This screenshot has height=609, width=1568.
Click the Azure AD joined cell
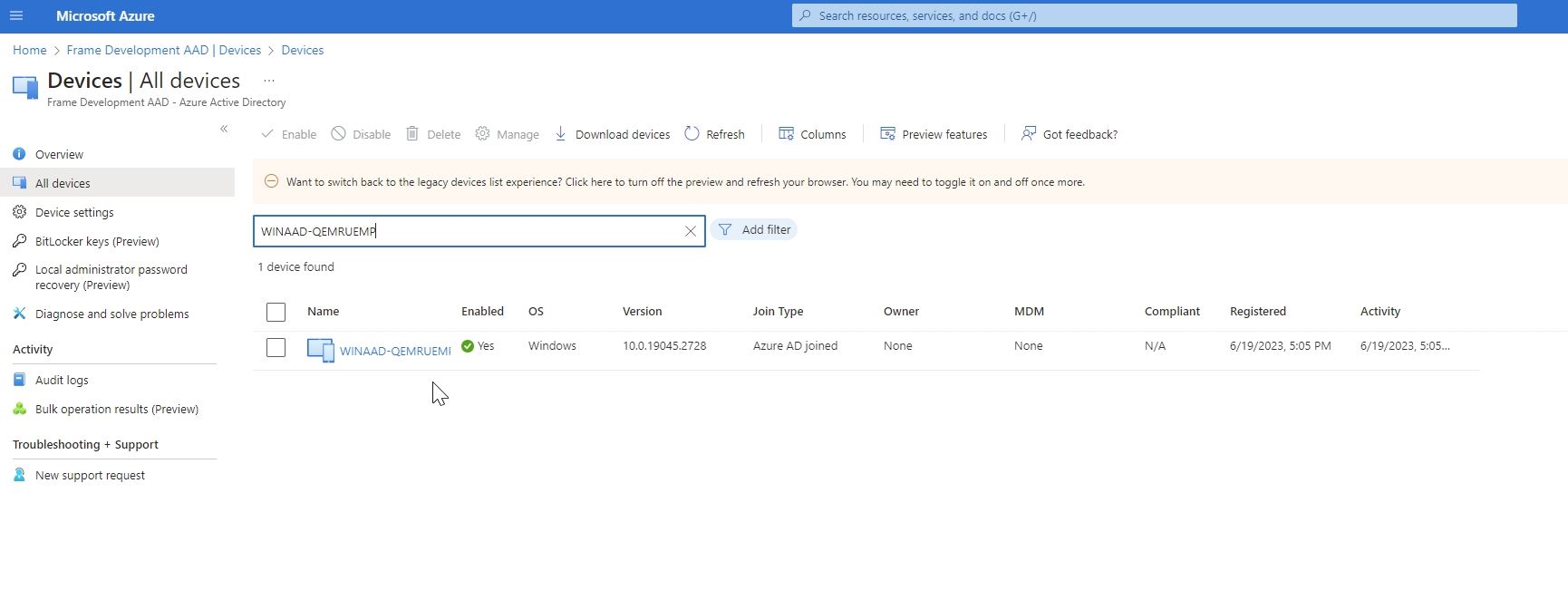coord(795,345)
